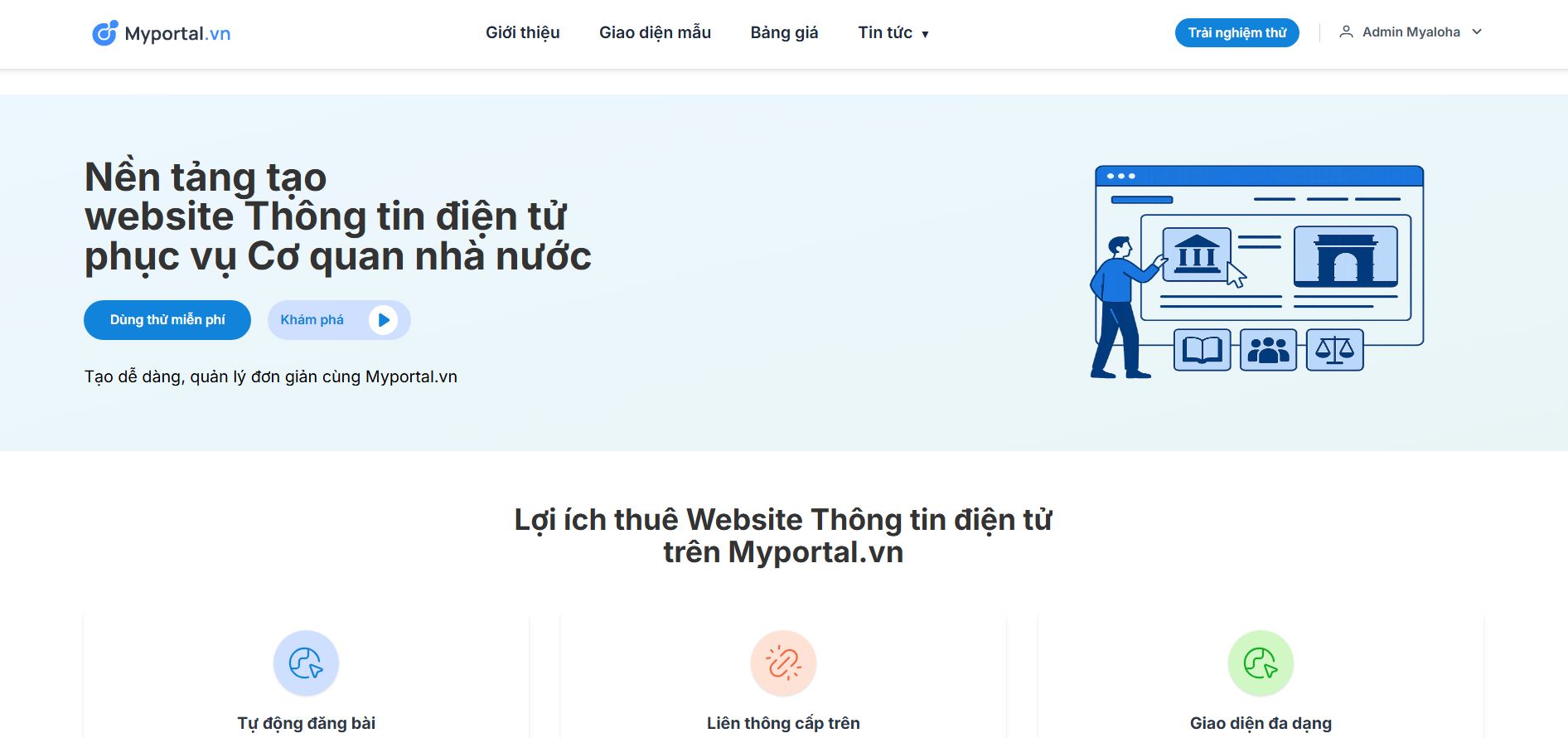Click the Giao diện đa dạng green icon
1568x738 pixels.
pos(1261,663)
